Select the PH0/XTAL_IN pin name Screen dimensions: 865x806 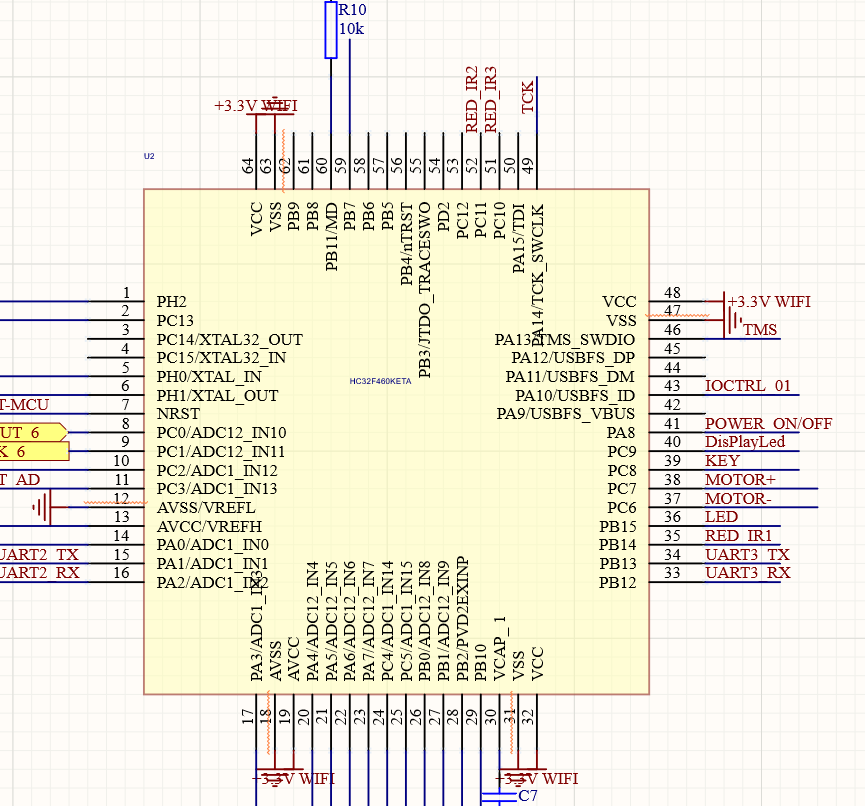[209, 377]
